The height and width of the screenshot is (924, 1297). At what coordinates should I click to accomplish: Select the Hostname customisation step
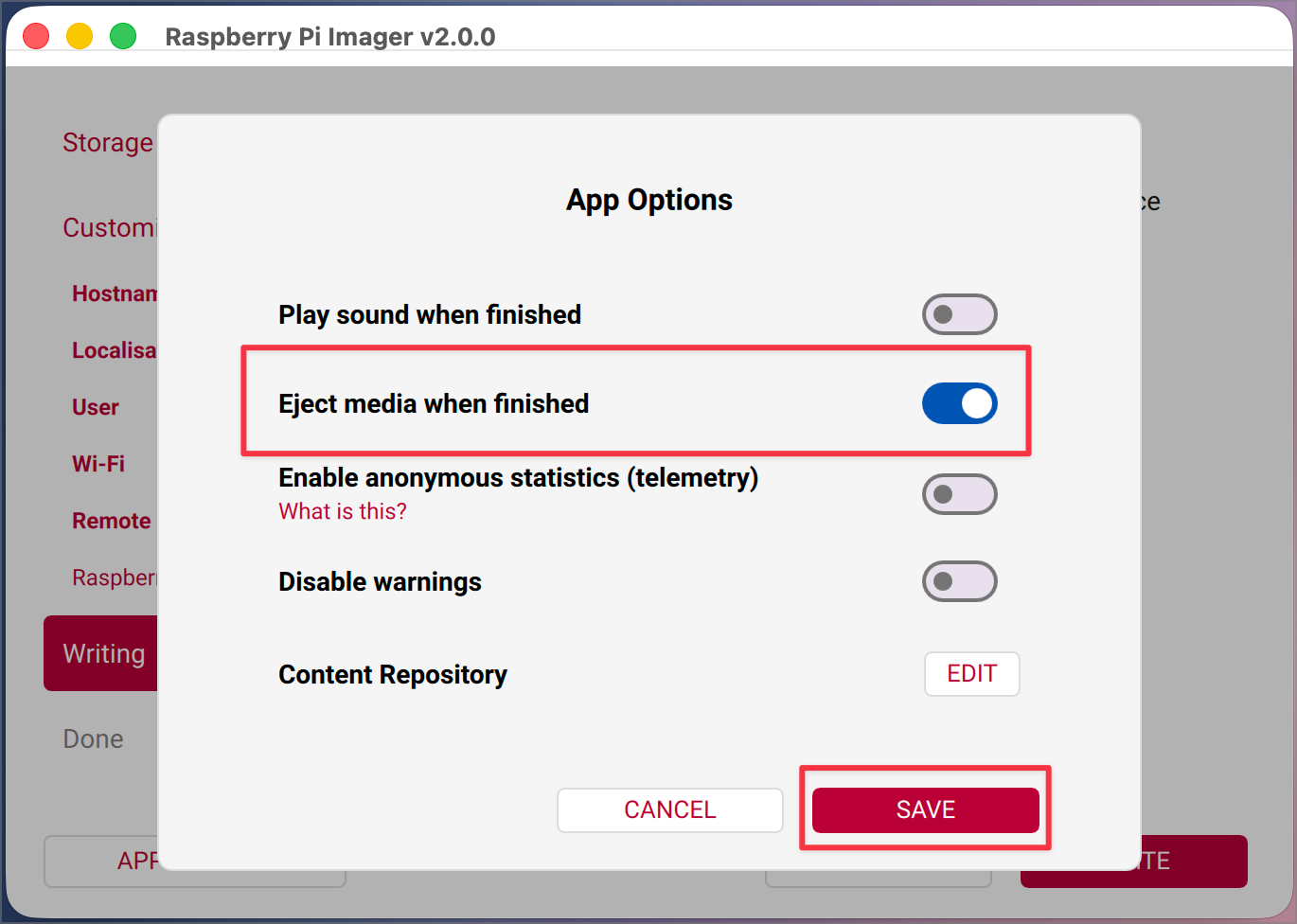(114, 293)
